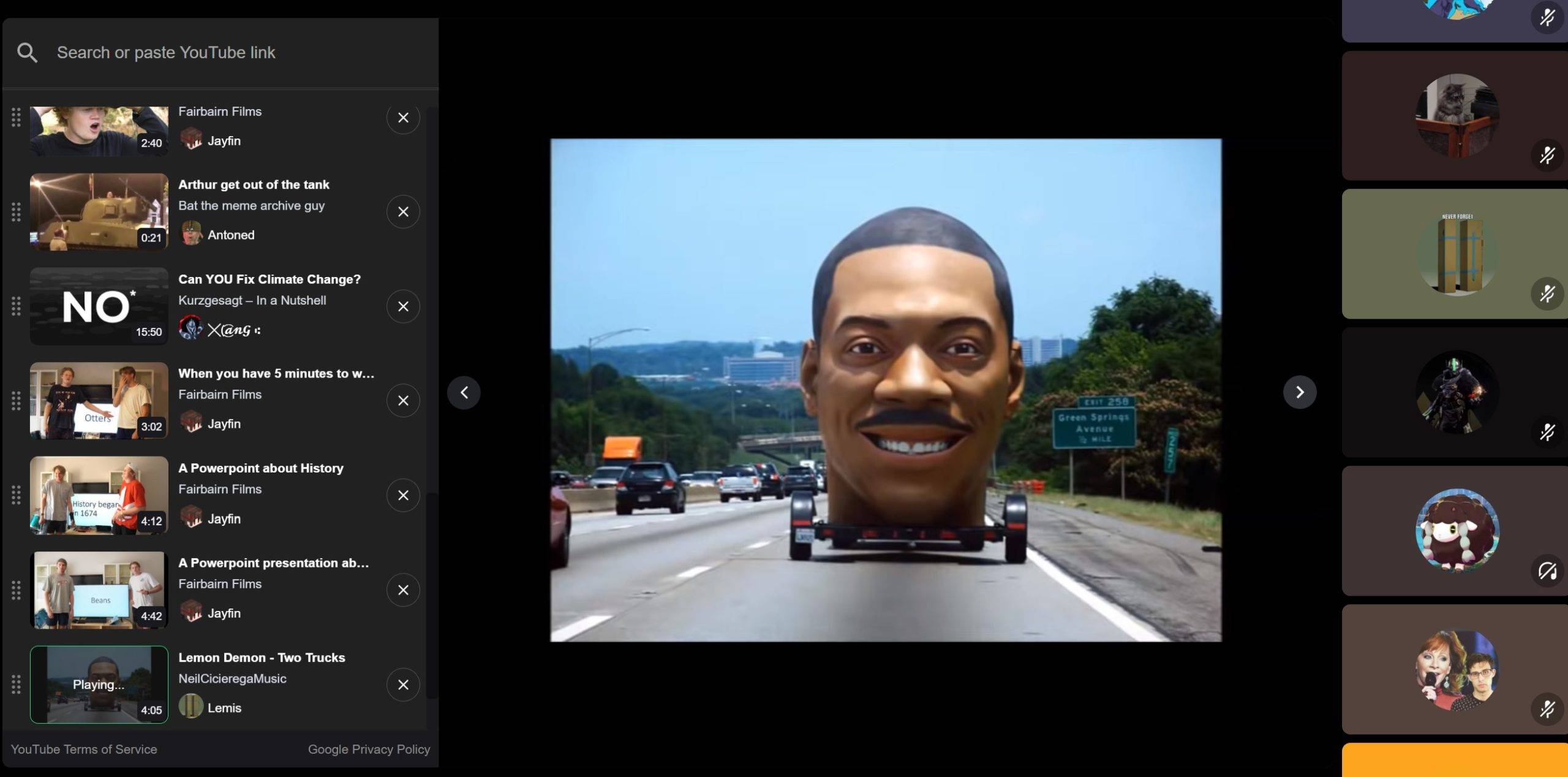This screenshot has height=777, width=1568.
Task: Click the main playing video of giant head
Action: click(886, 390)
